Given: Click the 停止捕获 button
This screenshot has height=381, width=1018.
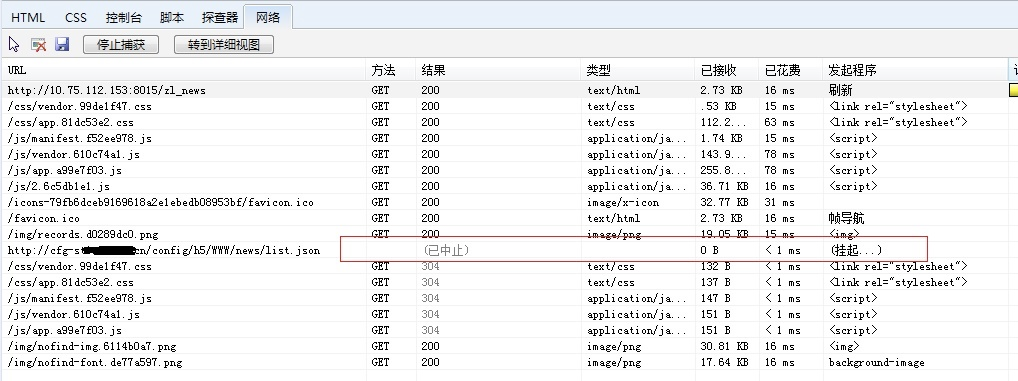Looking at the screenshot, I should point(121,44).
